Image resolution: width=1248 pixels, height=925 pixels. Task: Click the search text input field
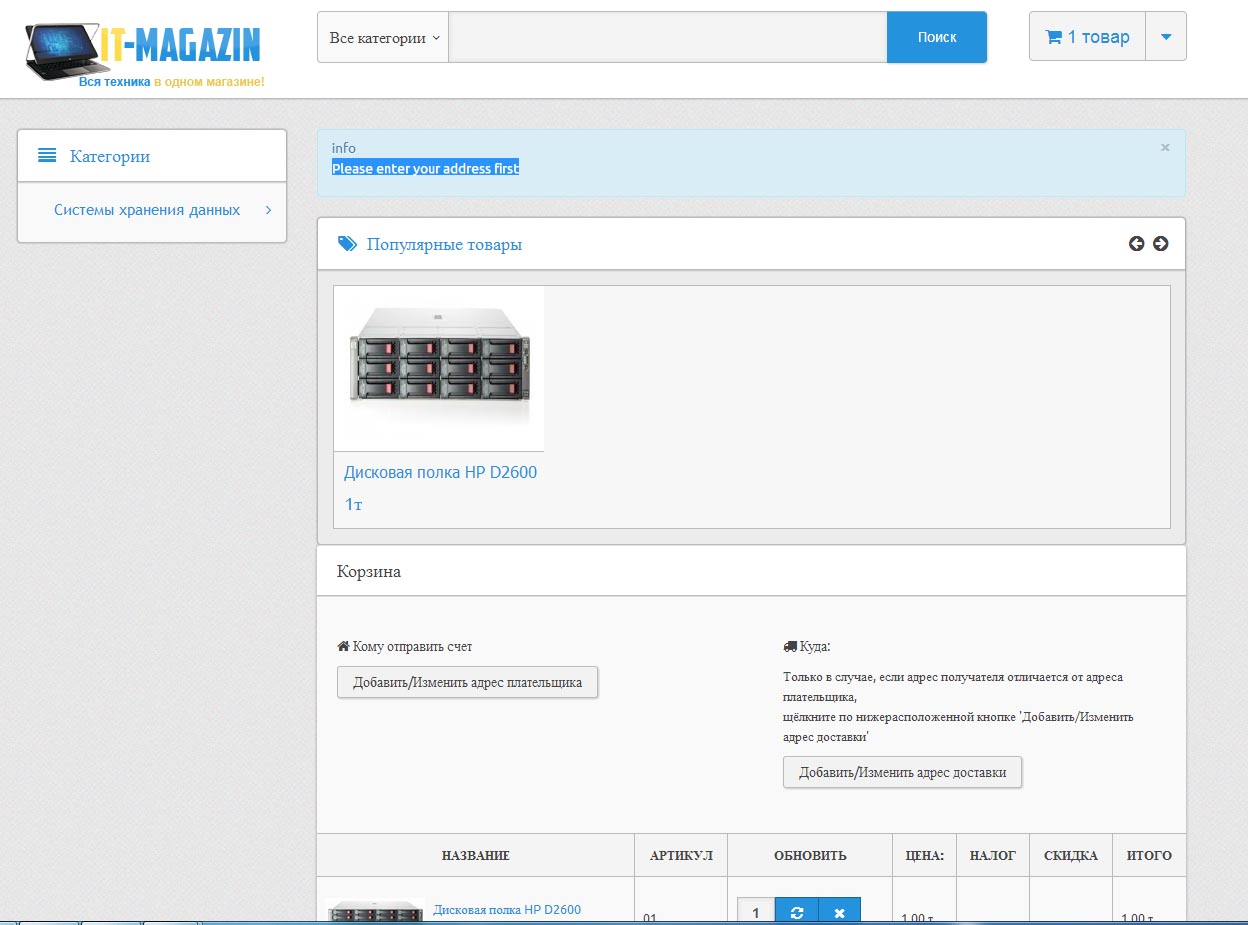667,37
